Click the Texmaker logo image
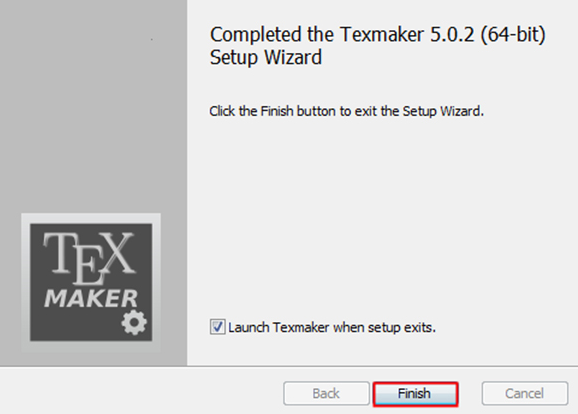The image size is (578, 414). pyautogui.click(x=91, y=282)
